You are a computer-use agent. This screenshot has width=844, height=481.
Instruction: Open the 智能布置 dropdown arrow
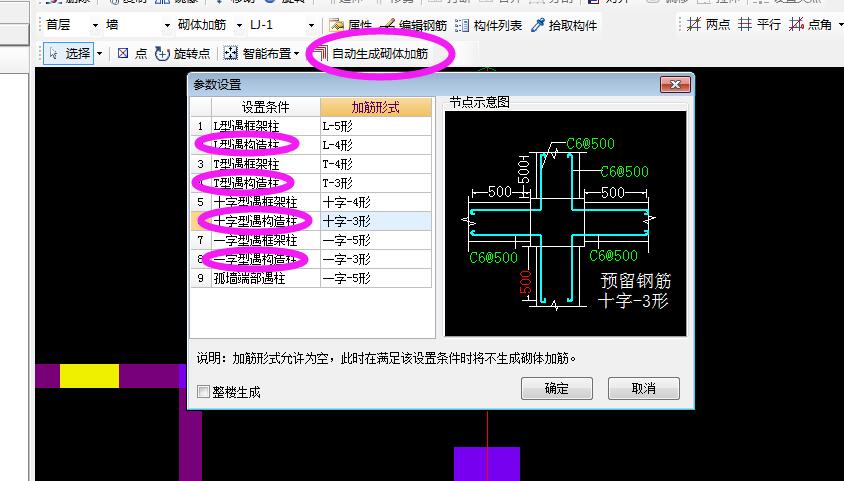[296, 53]
